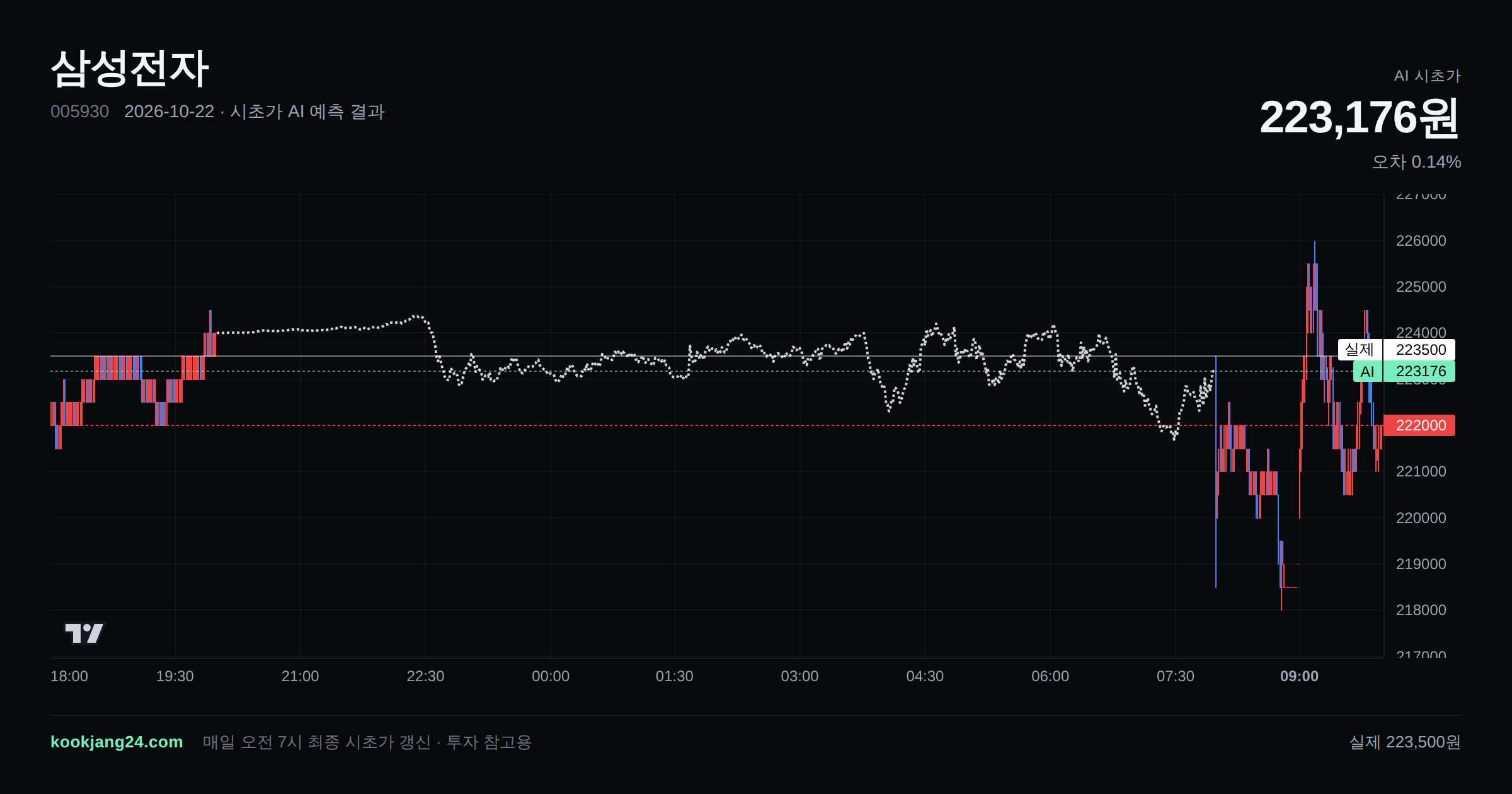Click the 218000 price axis value

pos(1421,610)
